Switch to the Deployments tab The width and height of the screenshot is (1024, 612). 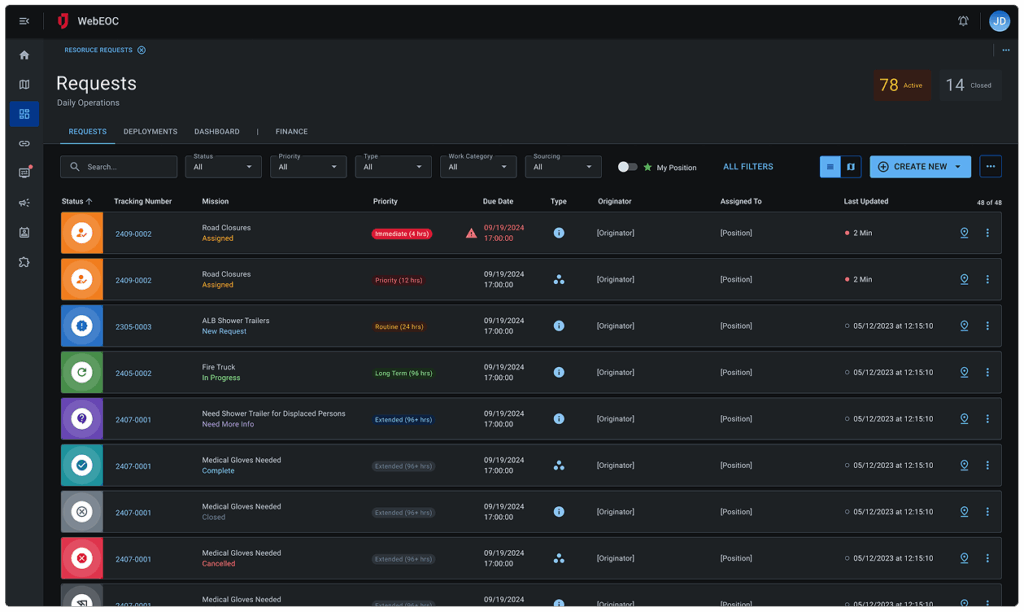click(x=150, y=132)
